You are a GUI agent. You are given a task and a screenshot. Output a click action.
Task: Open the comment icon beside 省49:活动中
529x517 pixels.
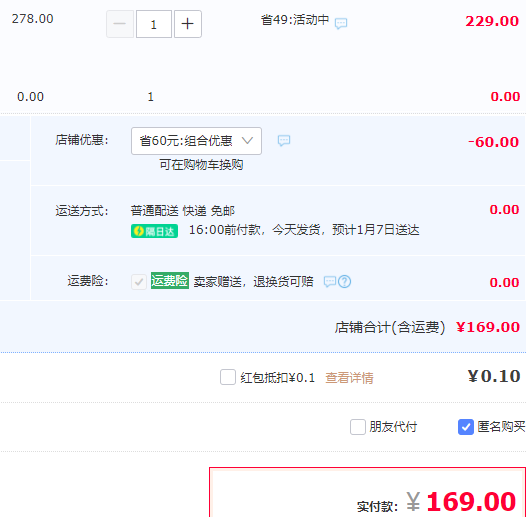(x=341, y=23)
